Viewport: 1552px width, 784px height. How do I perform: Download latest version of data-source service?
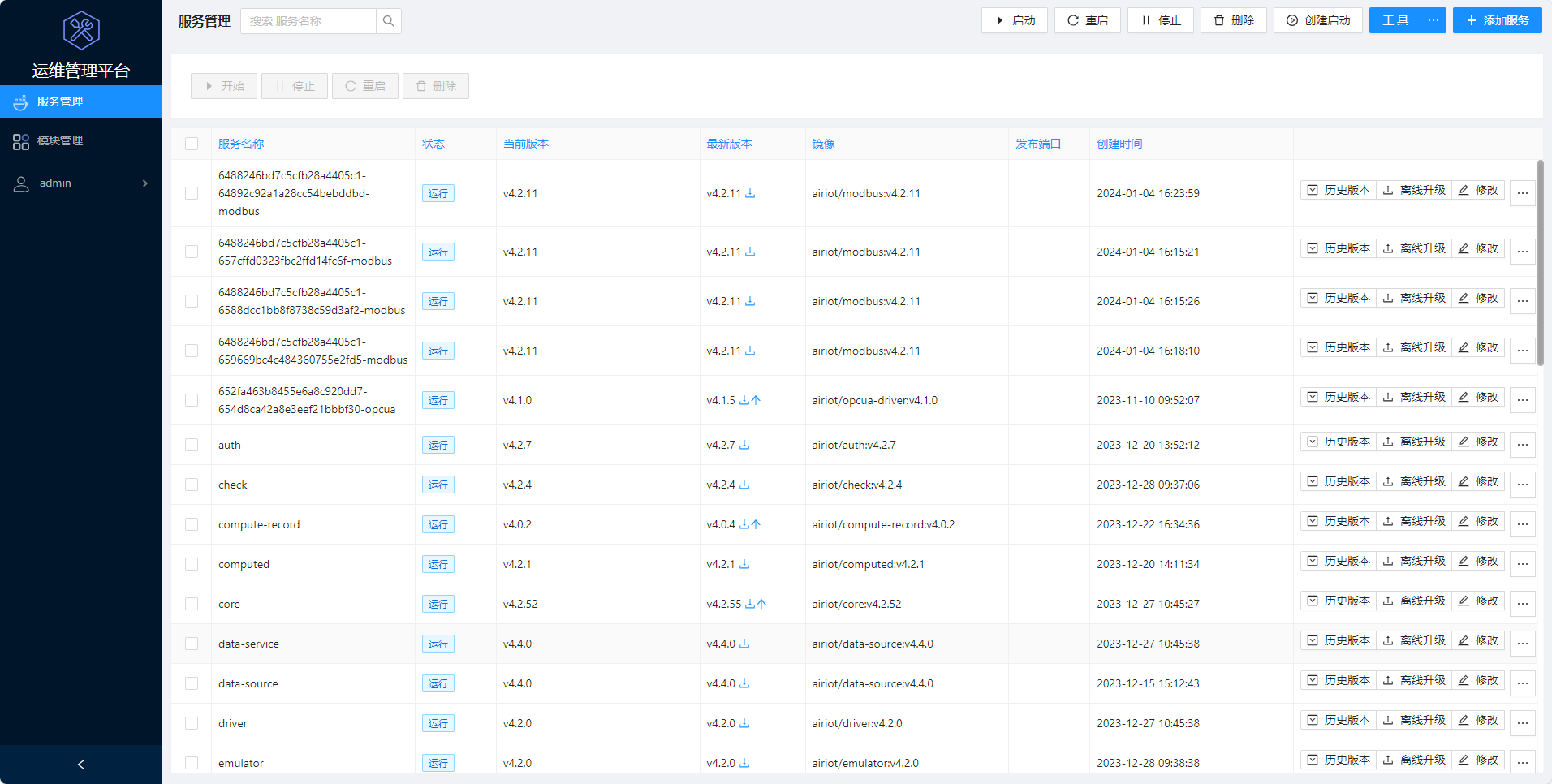click(744, 683)
